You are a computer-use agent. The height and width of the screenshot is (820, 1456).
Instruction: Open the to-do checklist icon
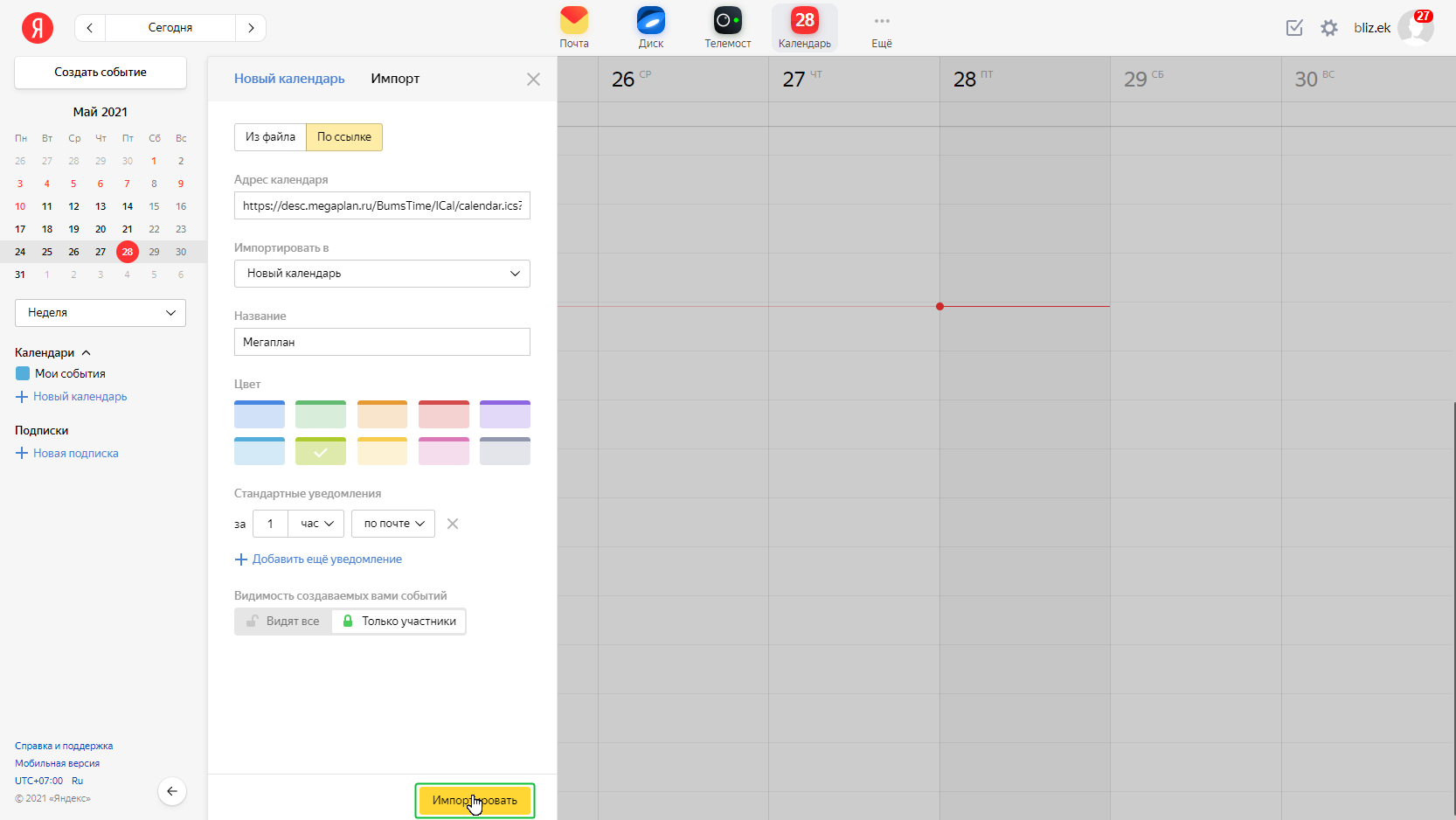(1294, 28)
